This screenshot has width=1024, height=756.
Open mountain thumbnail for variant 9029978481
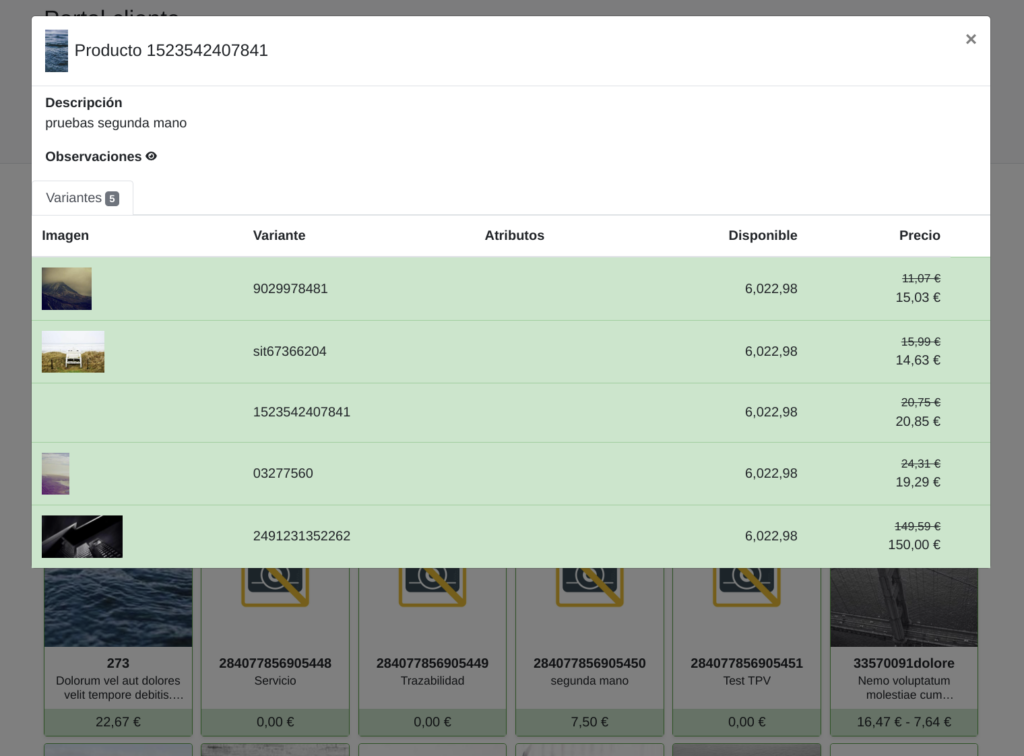click(x=67, y=289)
